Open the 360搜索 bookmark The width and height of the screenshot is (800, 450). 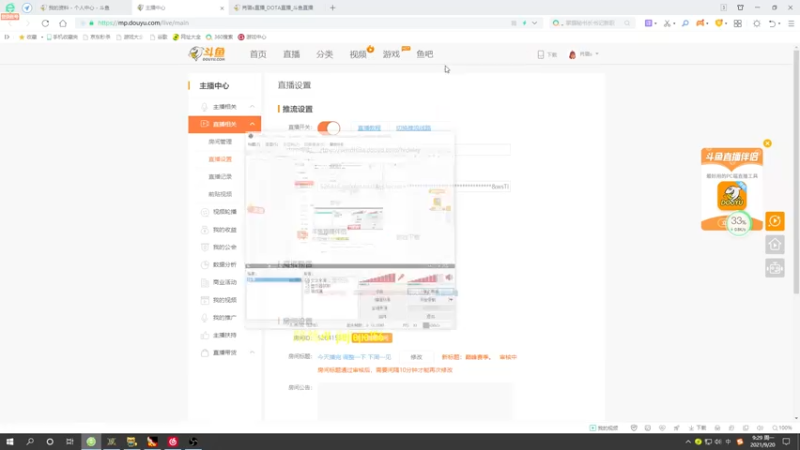(219, 37)
